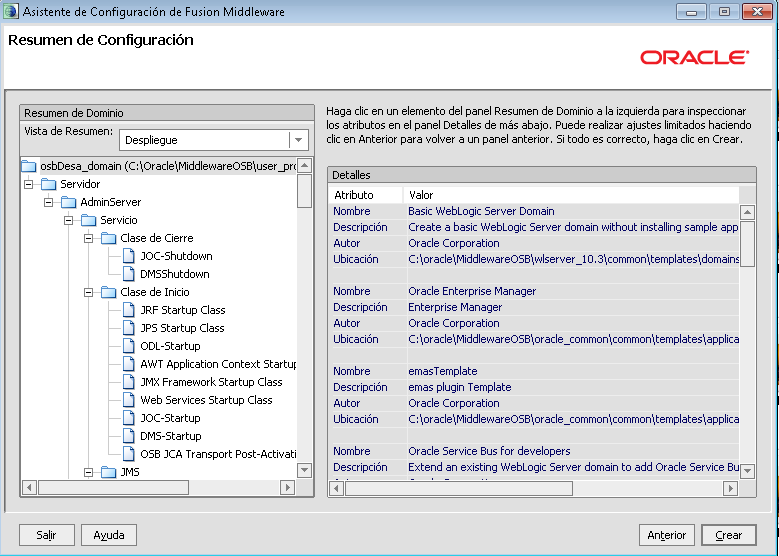Click the Detalles panel scroll right arrow
Screen dimensions: 779x556
tap(730, 488)
